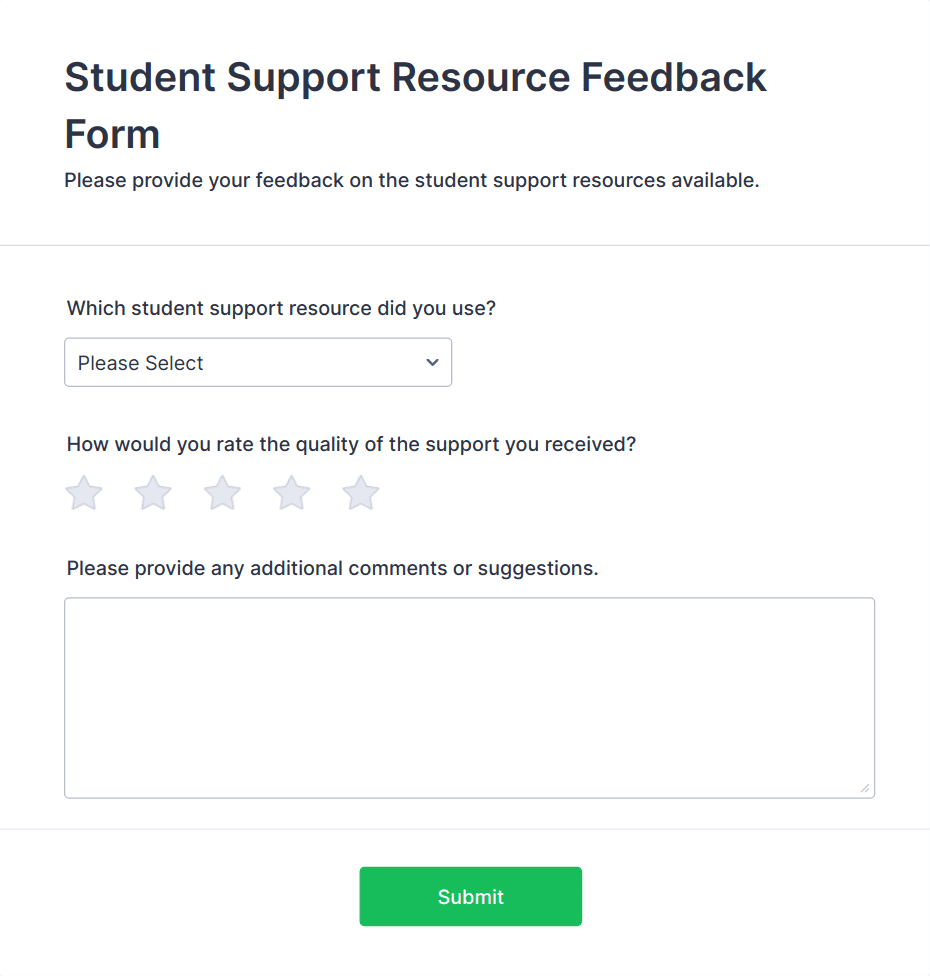930x976 pixels.
Task: Open the student support resource dropdown
Action: tap(258, 362)
